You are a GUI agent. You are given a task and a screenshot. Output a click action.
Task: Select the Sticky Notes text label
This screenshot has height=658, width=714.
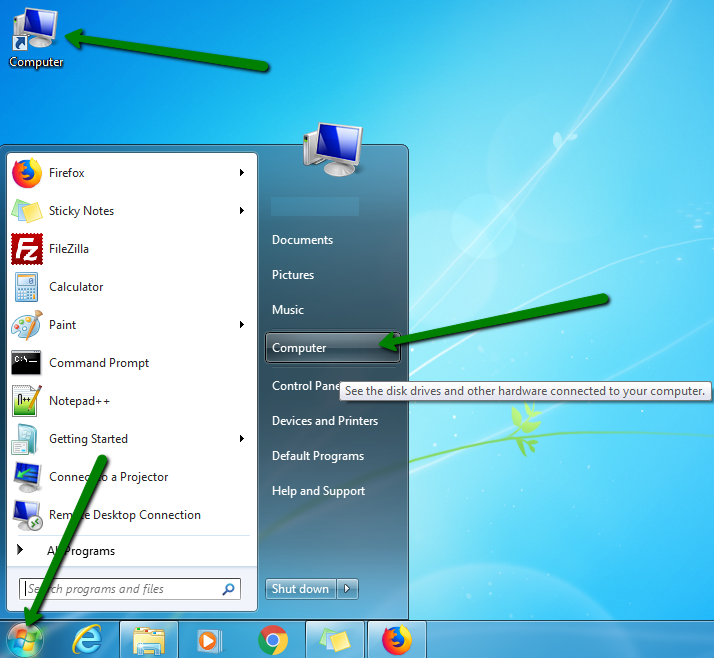tap(82, 211)
